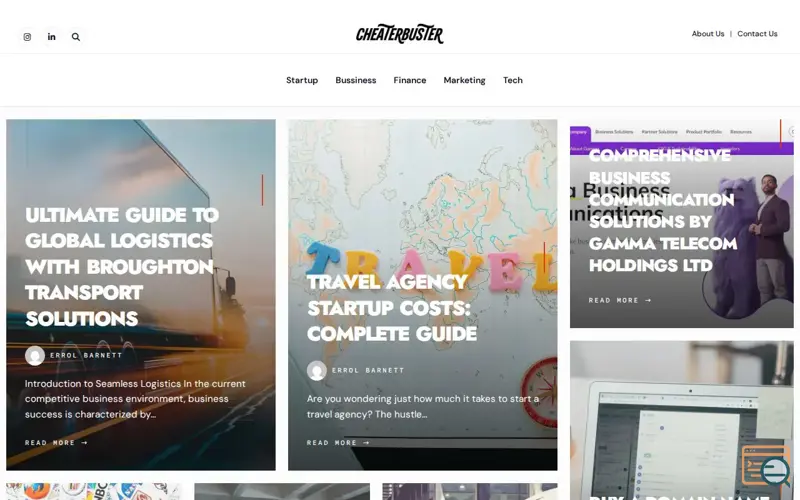Click Errol Barnett avatar on travel post

coord(316,370)
